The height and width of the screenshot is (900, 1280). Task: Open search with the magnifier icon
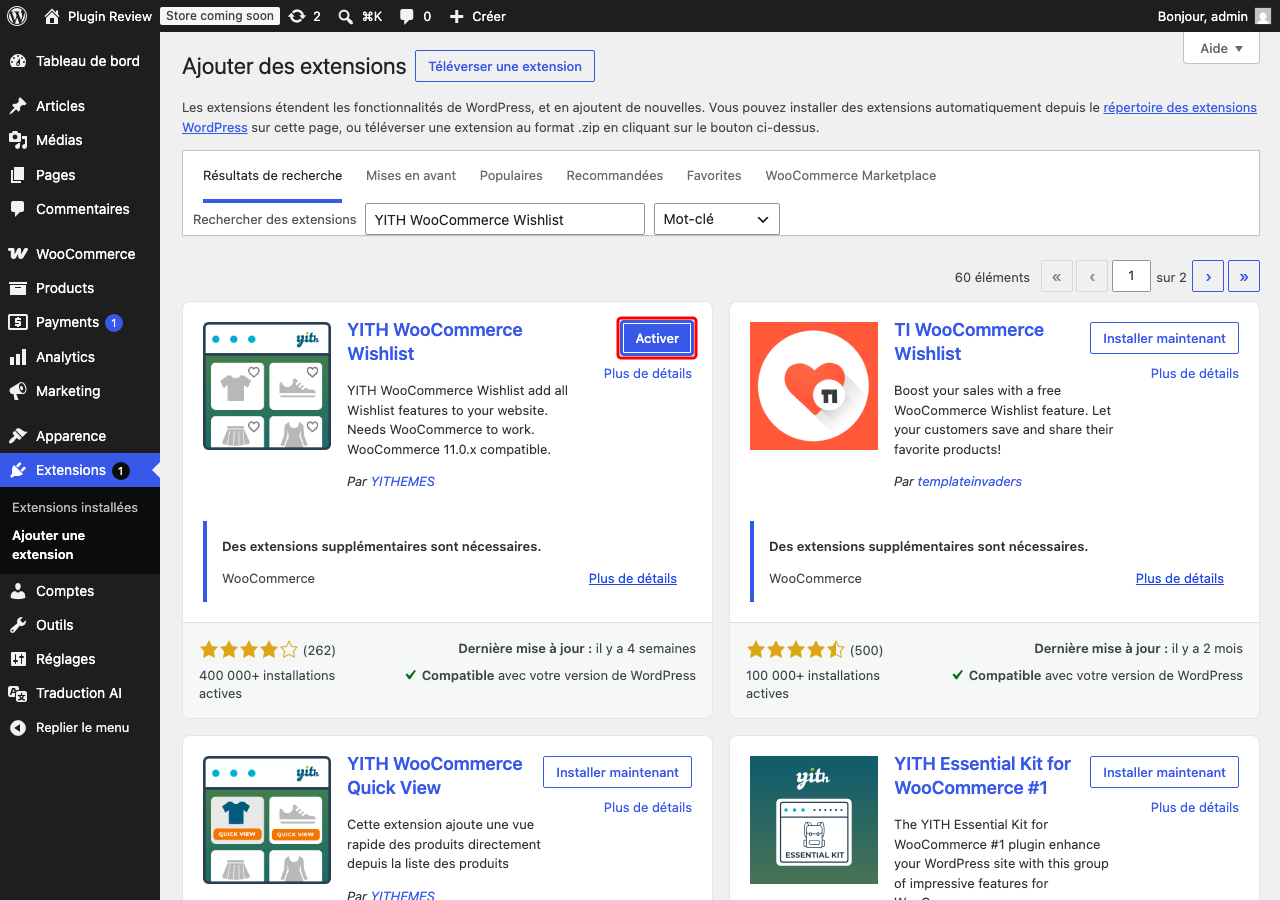click(x=345, y=16)
